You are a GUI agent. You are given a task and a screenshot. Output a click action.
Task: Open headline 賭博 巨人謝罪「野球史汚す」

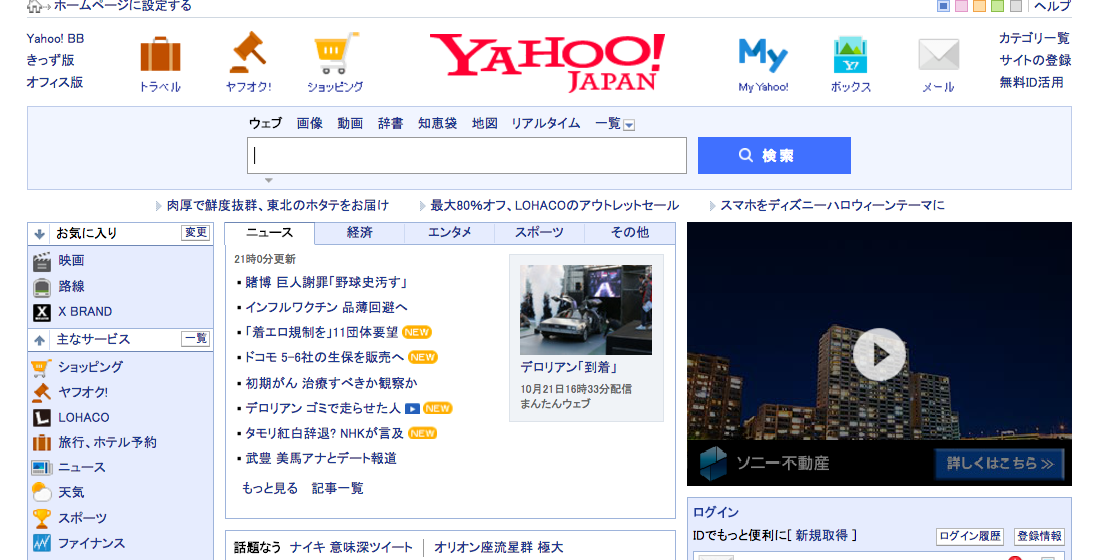[x=327, y=283]
